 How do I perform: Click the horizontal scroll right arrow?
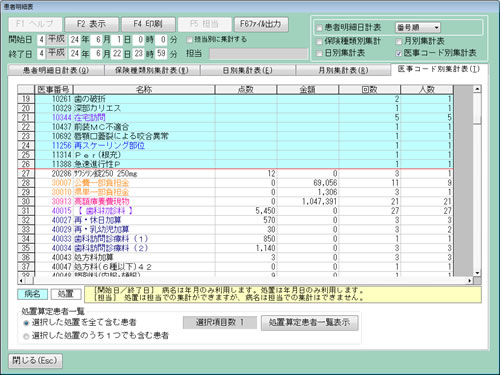click(470, 281)
